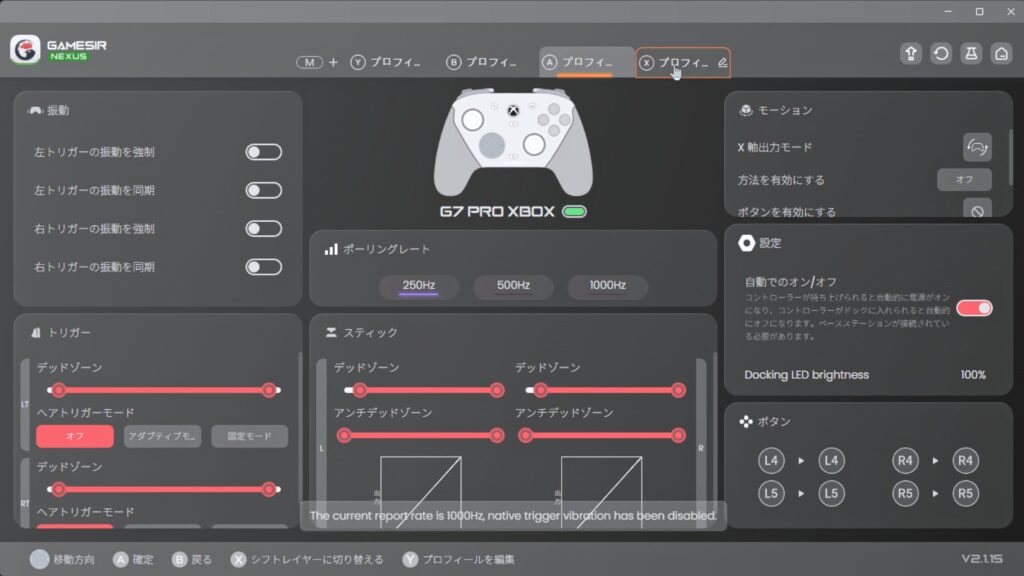Enable 右トリガーの振動を同期 switch
The height and width of the screenshot is (576, 1024).
[x=264, y=267]
